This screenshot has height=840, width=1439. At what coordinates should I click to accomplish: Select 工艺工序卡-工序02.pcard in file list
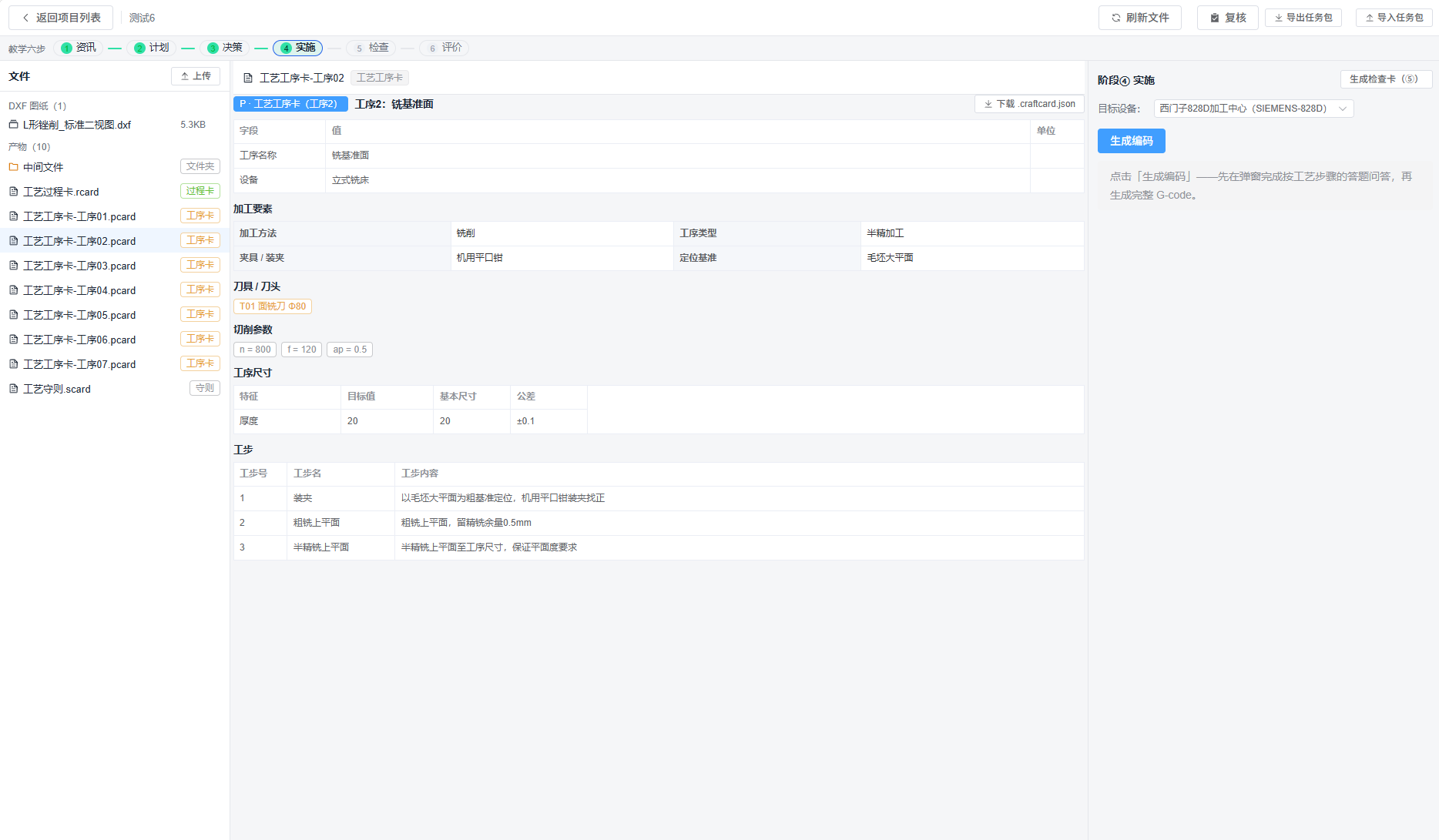[x=115, y=241]
